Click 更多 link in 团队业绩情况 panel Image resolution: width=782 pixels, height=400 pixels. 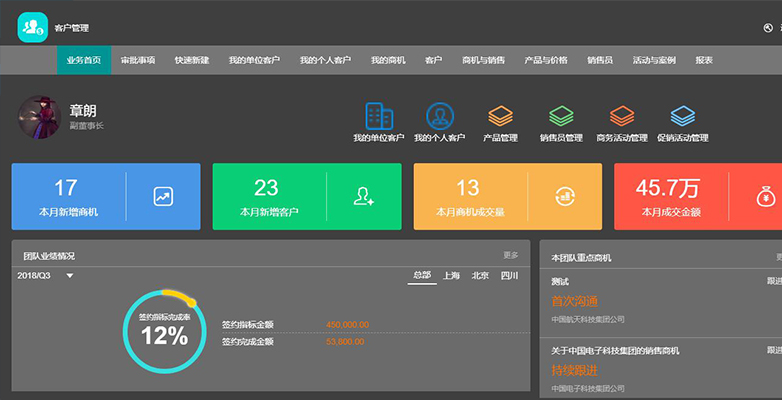[x=511, y=255]
